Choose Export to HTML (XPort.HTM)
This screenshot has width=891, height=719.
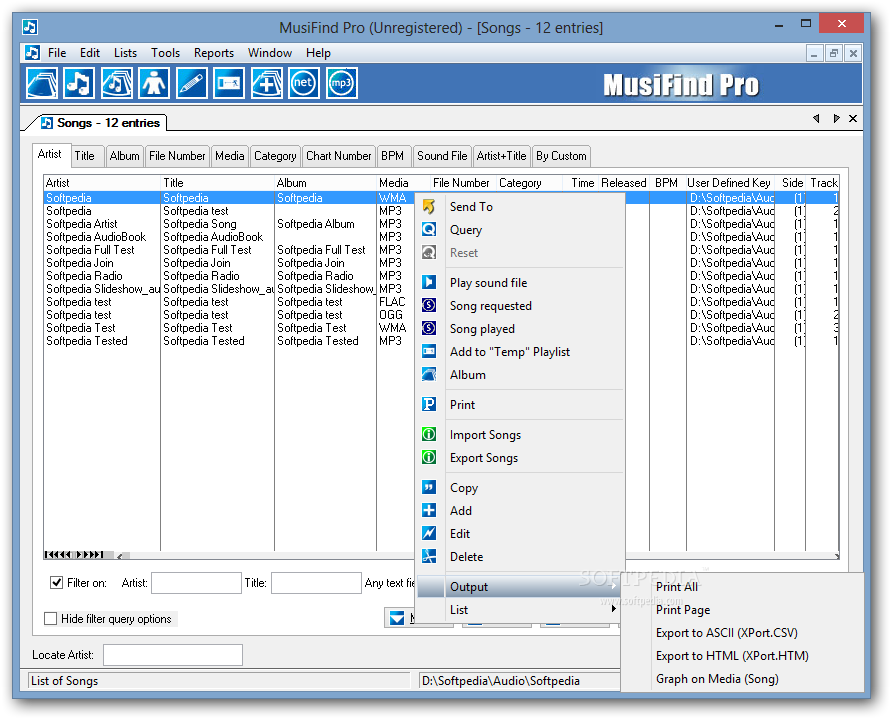732,655
